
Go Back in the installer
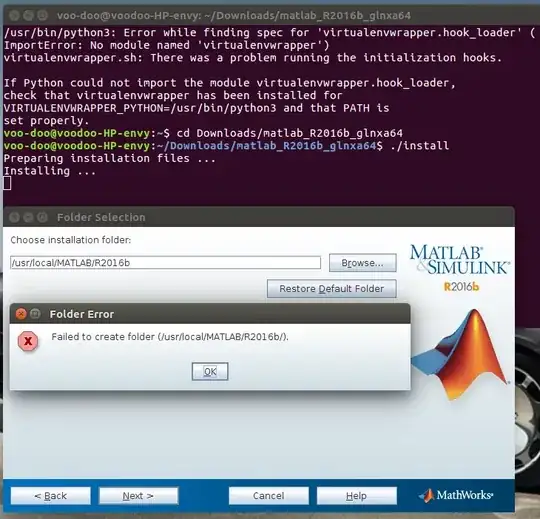(51, 496)
